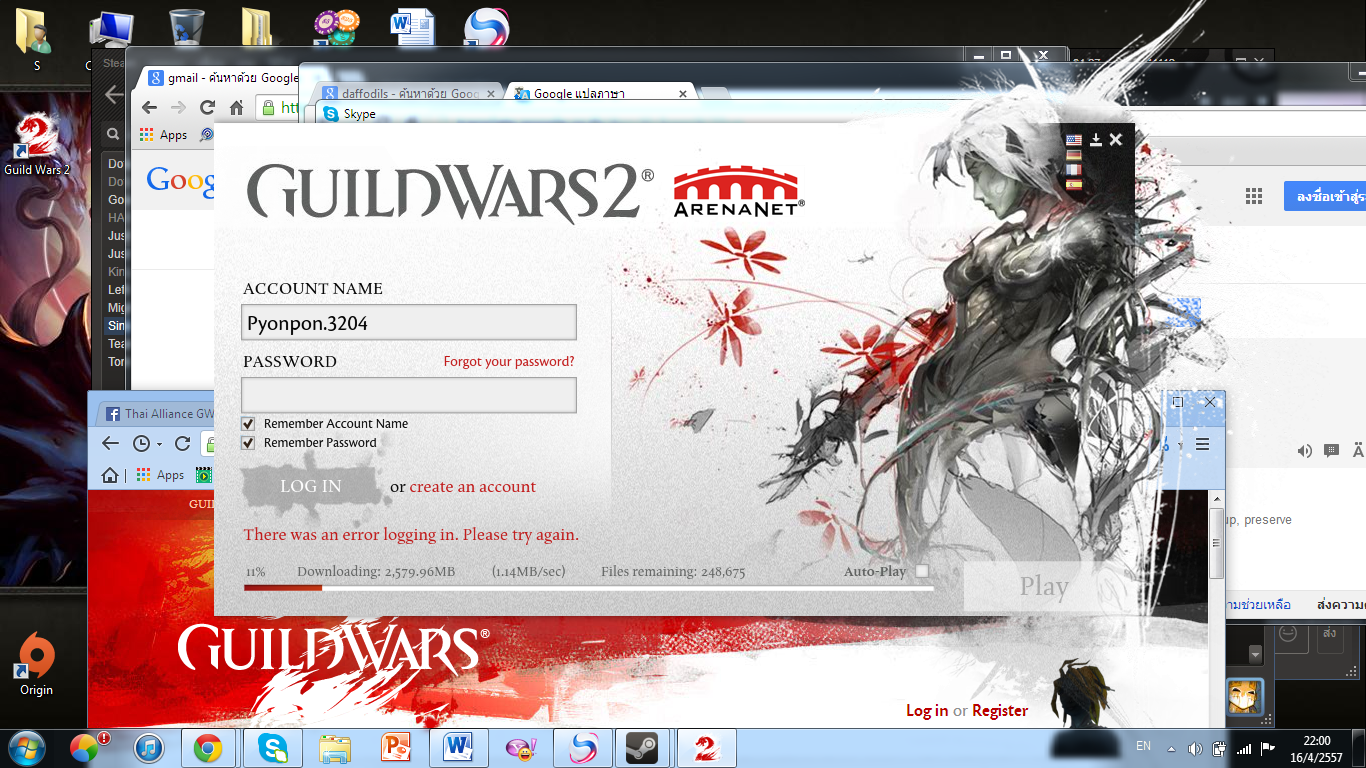Click the Account Name input field
The height and width of the screenshot is (768, 1366).
click(x=409, y=323)
